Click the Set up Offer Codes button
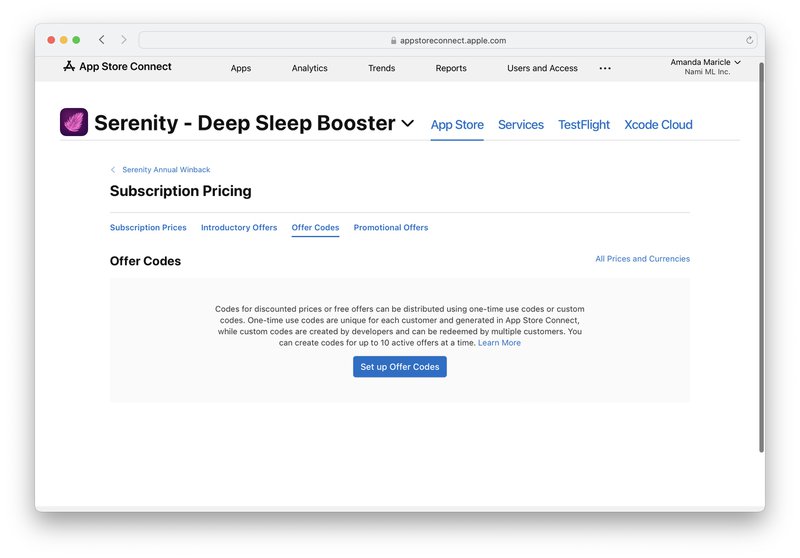The width and height of the screenshot is (800, 558). pos(400,367)
